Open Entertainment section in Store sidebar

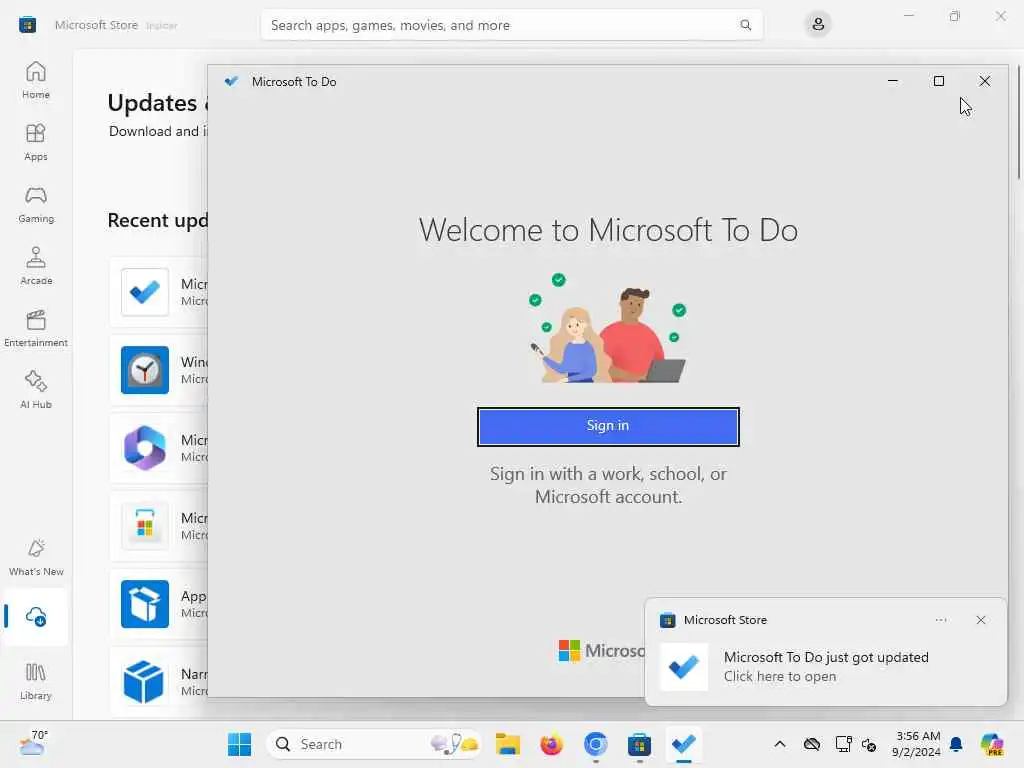pyautogui.click(x=35, y=328)
